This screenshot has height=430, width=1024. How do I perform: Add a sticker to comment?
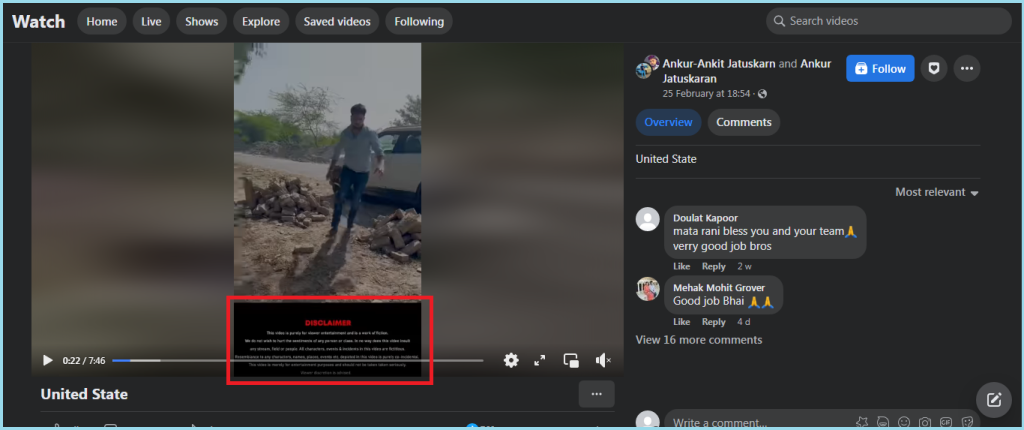pyautogui.click(x=967, y=422)
